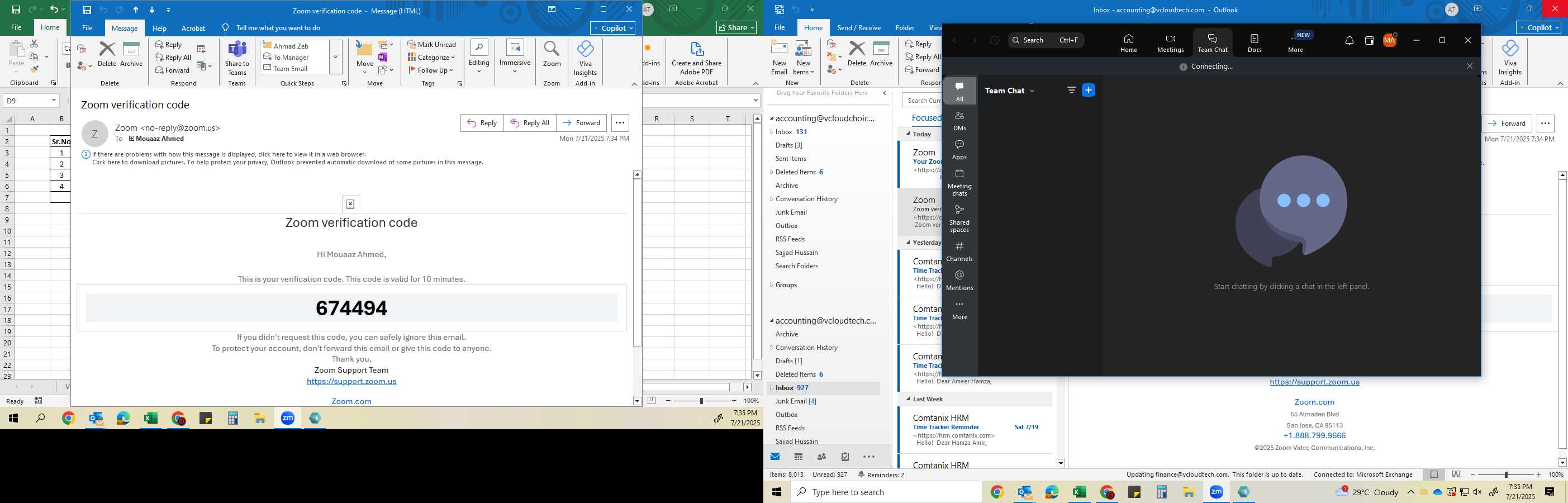Screen dimensions: 1568x503
Task: Adjust Excel zoom slider
Action: 701,401
